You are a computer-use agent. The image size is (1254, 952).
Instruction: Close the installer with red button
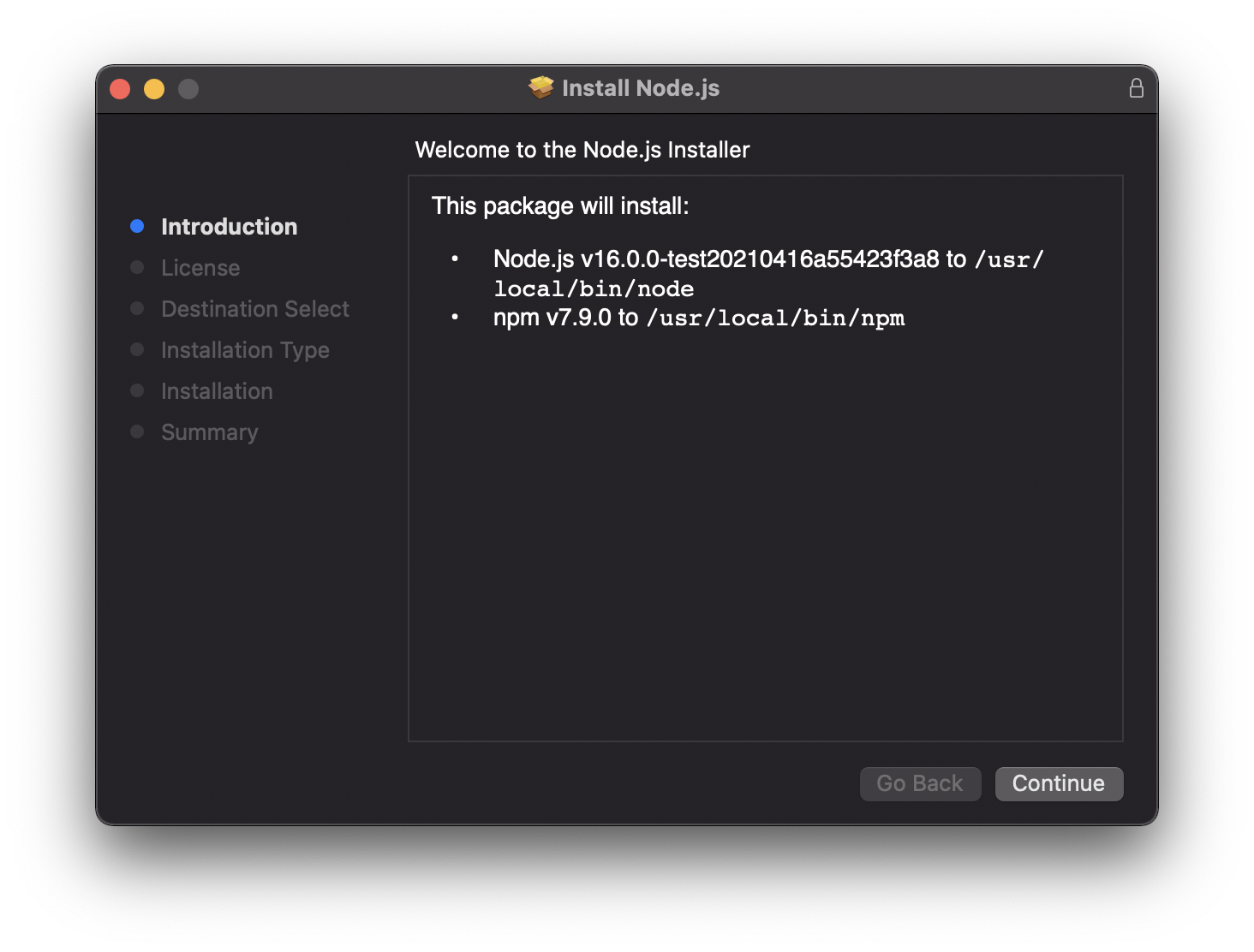click(x=120, y=89)
